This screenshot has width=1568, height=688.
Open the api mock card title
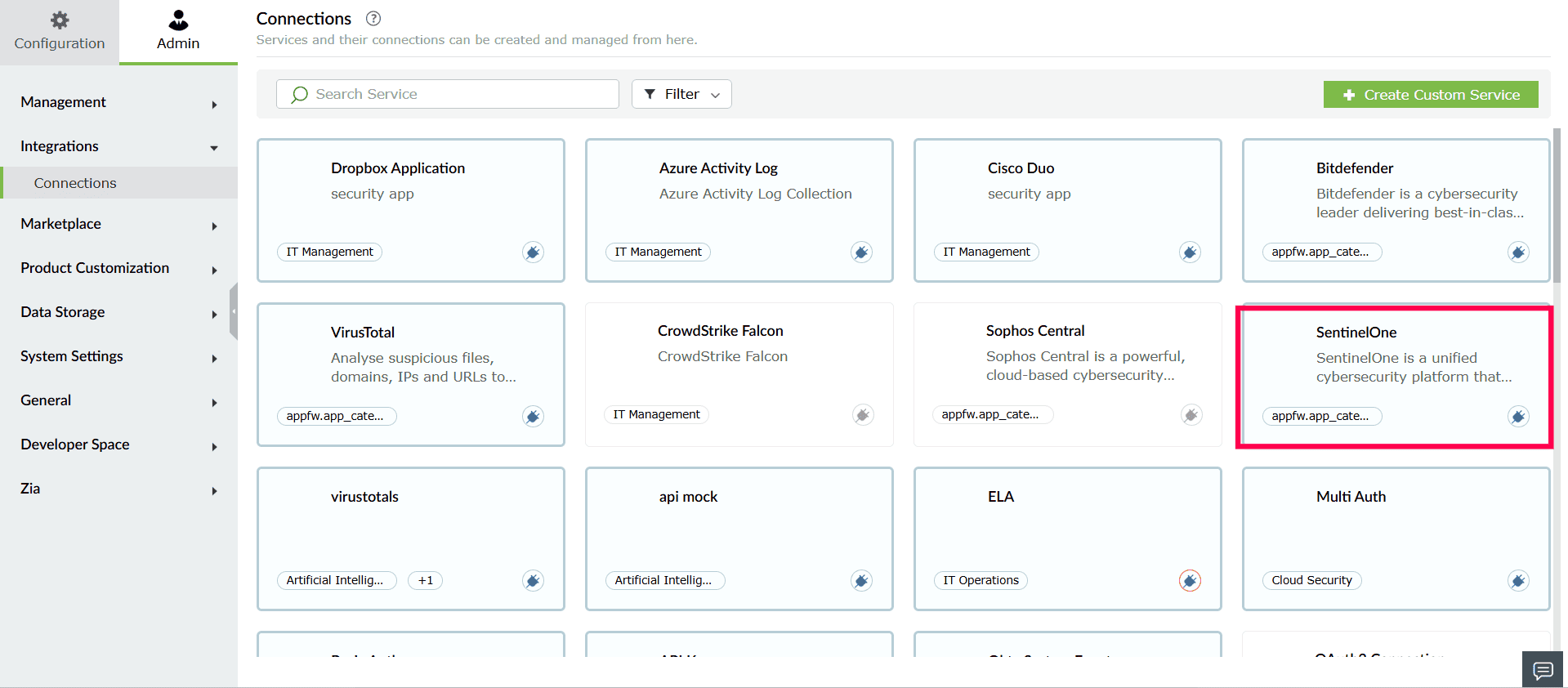click(x=688, y=497)
